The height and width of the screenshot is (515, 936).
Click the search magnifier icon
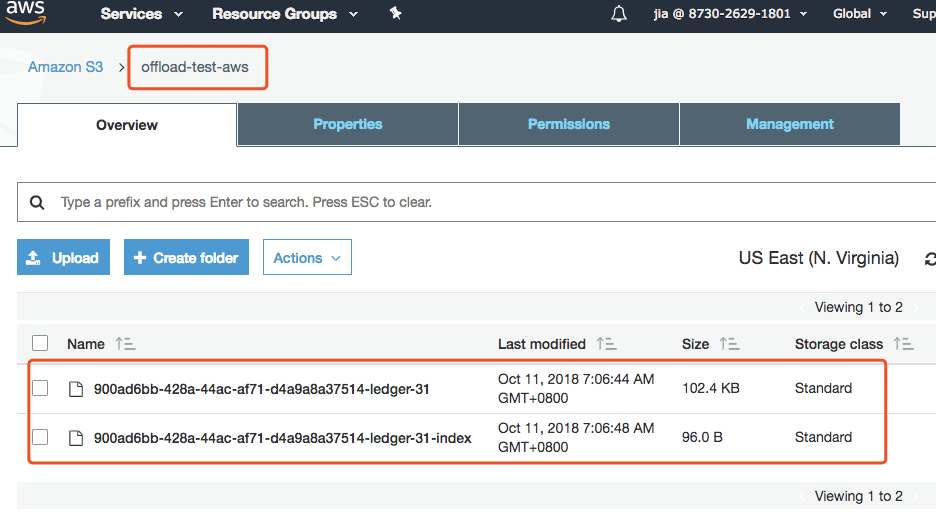click(x=37, y=202)
